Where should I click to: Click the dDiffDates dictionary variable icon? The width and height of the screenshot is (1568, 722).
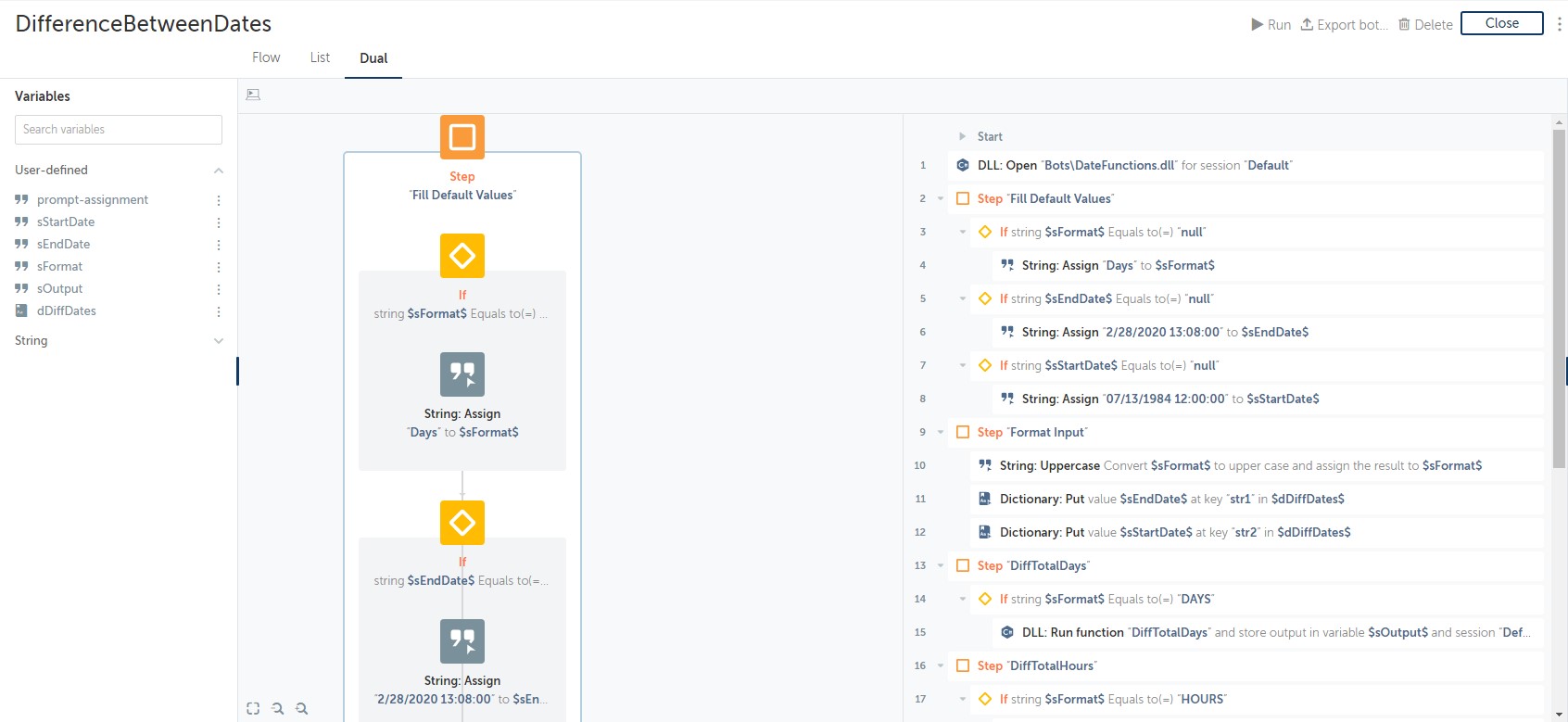pos(21,310)
